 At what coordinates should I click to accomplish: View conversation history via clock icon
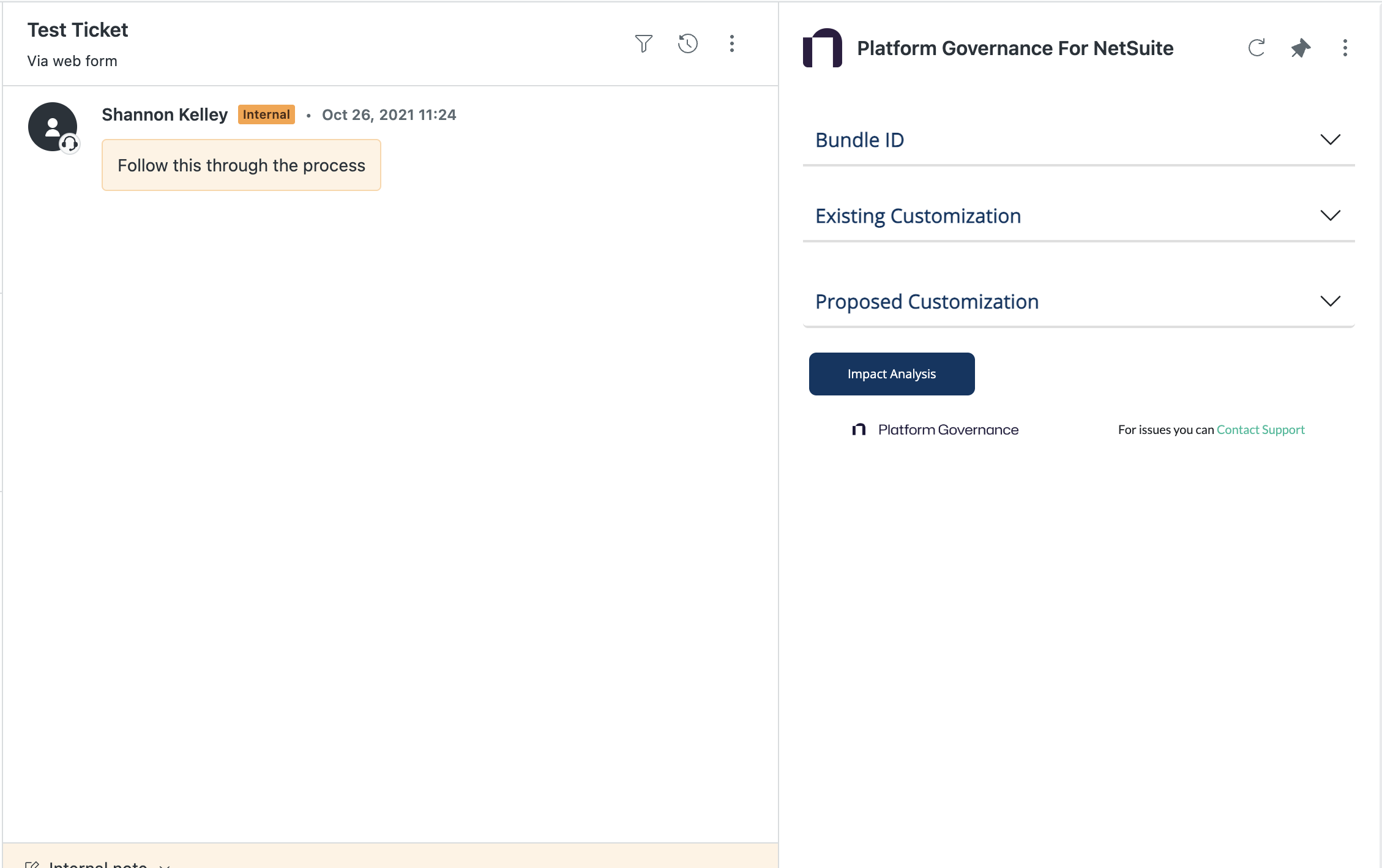coord(687,43)
